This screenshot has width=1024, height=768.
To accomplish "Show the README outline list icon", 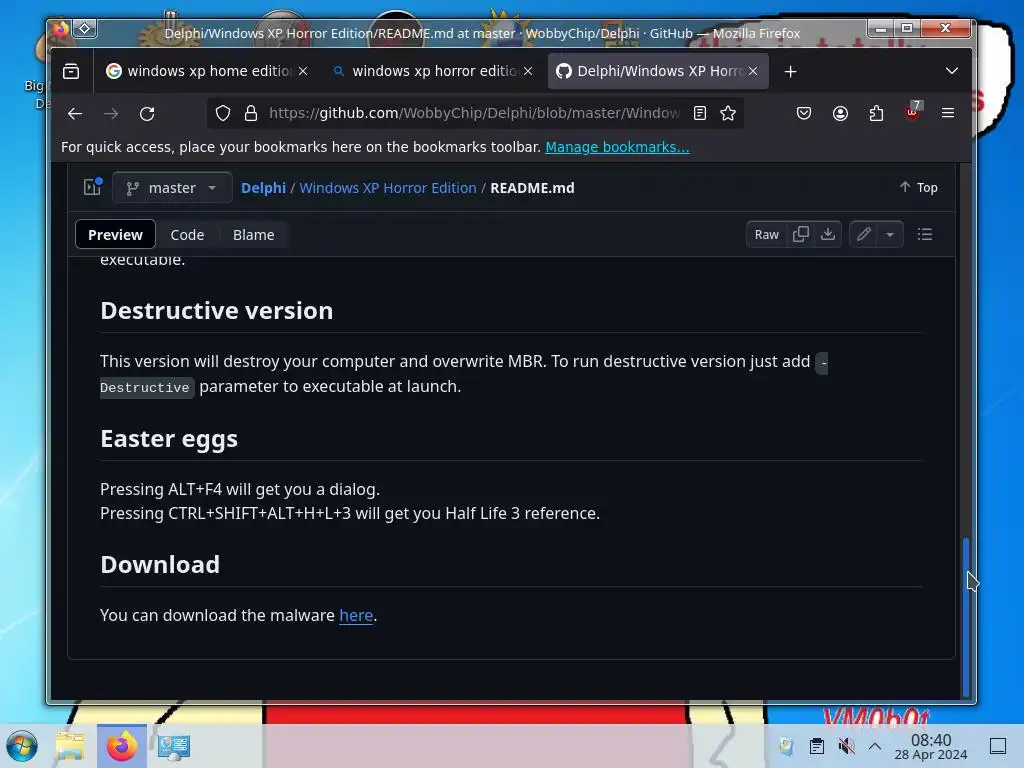I will tap(925, 234).
